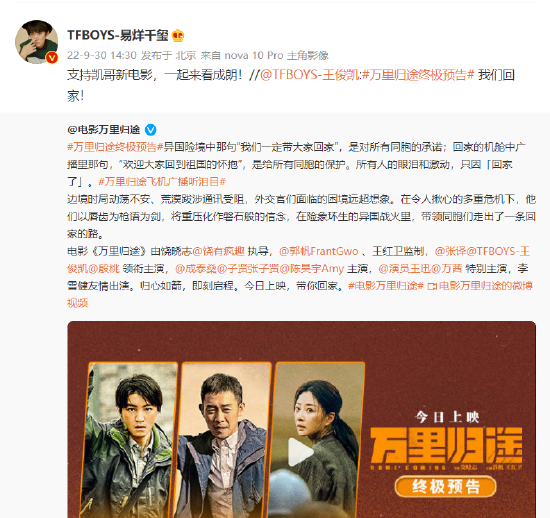Open the @成泰燊 mention
The width and height of the screenshot is (550, 518).
[196, 269]
